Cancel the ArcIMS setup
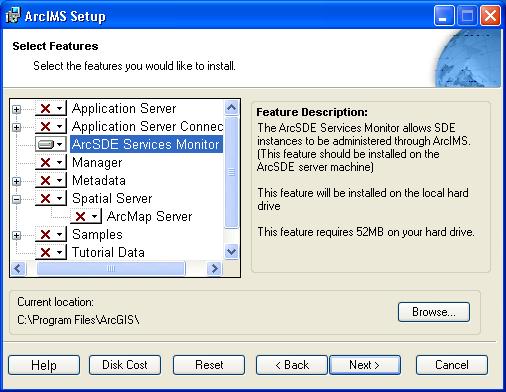Image resolution: width=506 pixels, height=392 pixels. click(452, 365)
